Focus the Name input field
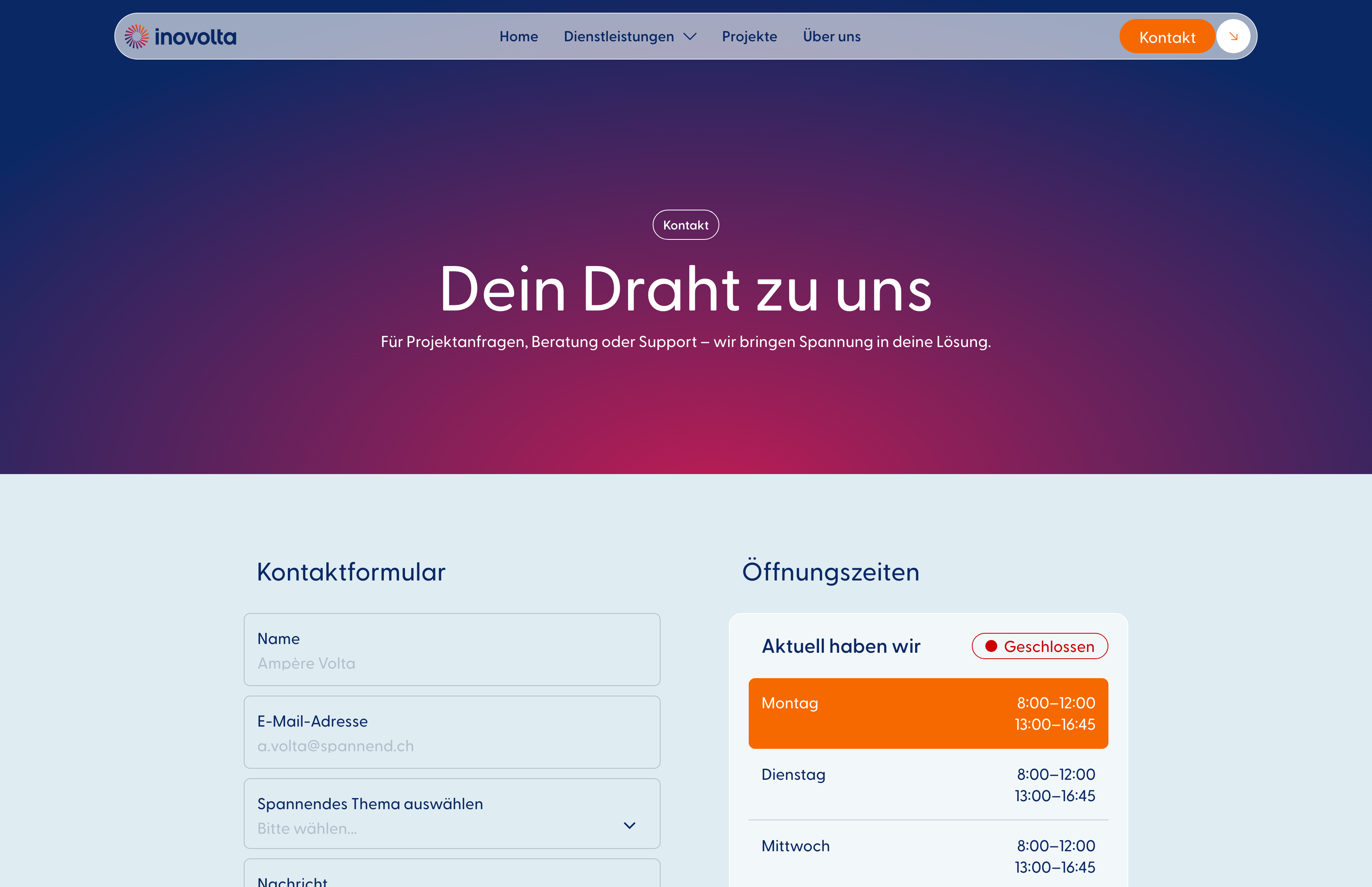The image size is (1372, 887). click(451, 662)
